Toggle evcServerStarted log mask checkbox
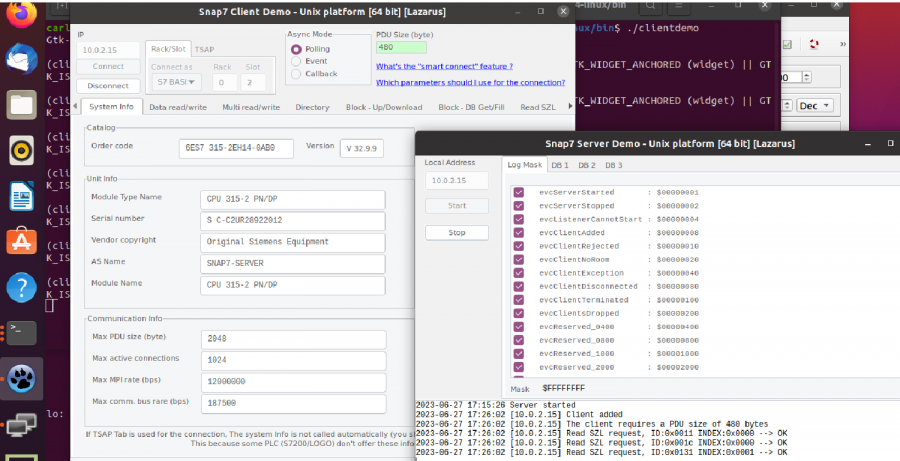This screenshot has height=461, width=900. [519, 192]
